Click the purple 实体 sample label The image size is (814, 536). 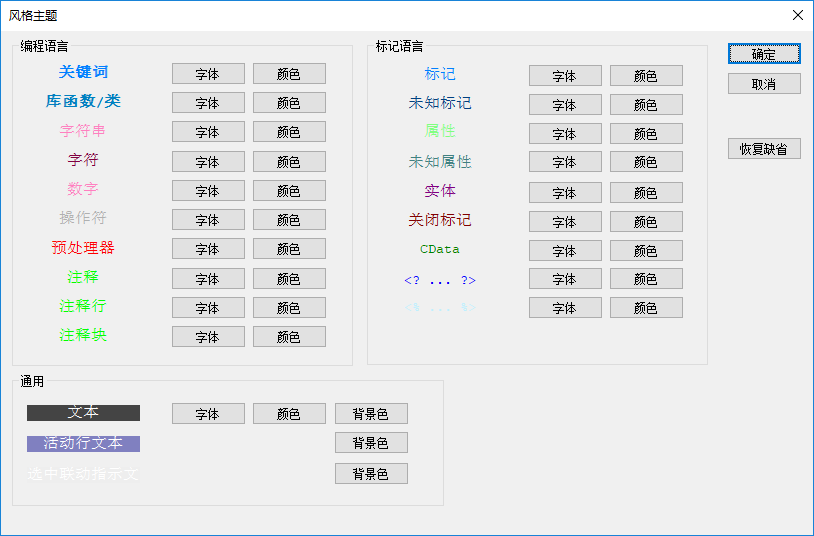440,191
